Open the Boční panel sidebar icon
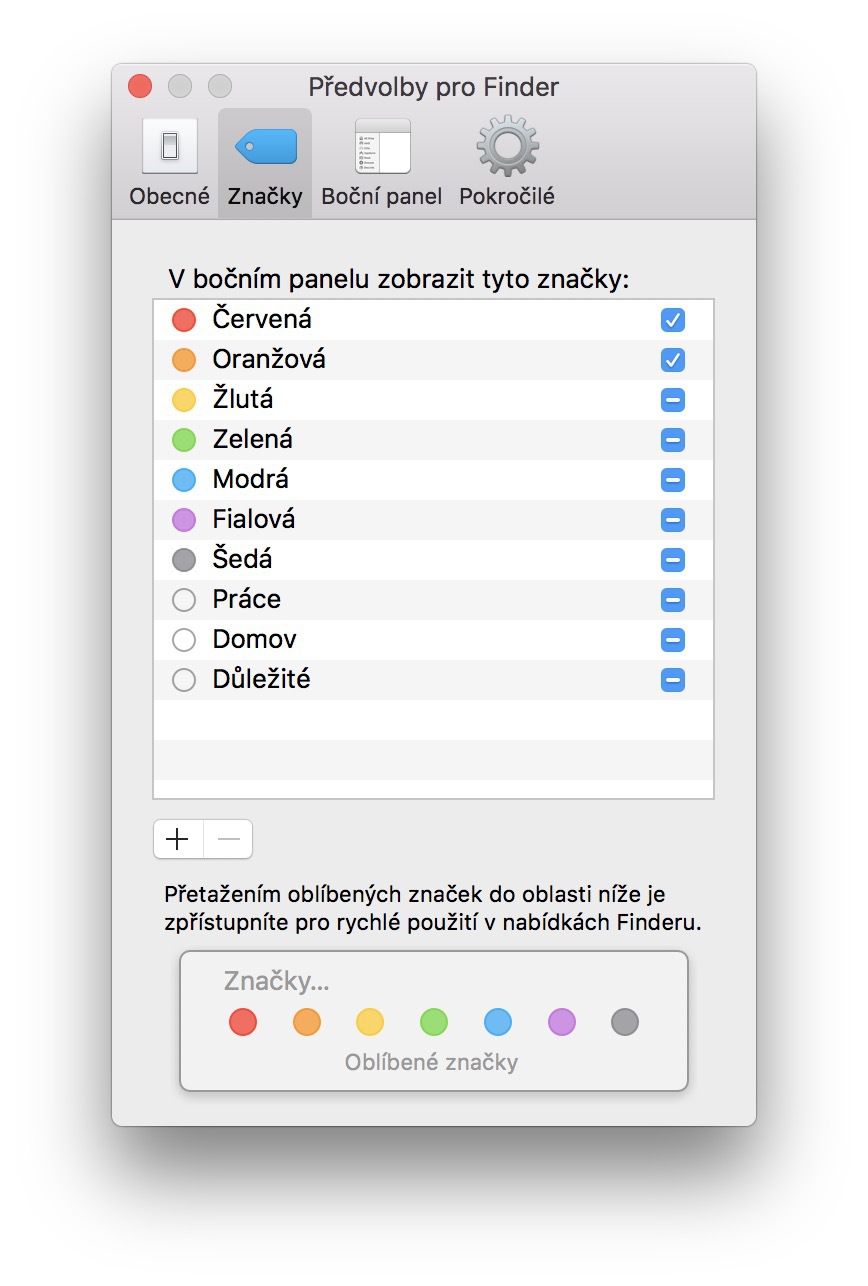The height and width of the screenshot is (1286, 868). tap(382, 147)
